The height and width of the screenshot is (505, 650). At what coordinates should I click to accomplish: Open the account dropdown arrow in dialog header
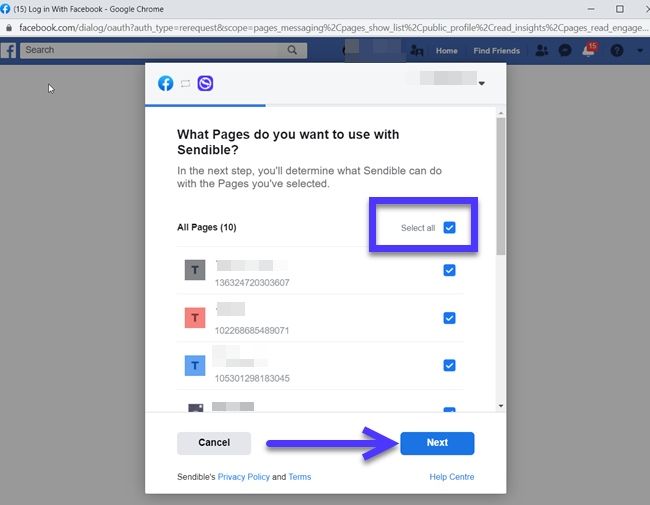(482, 83)
